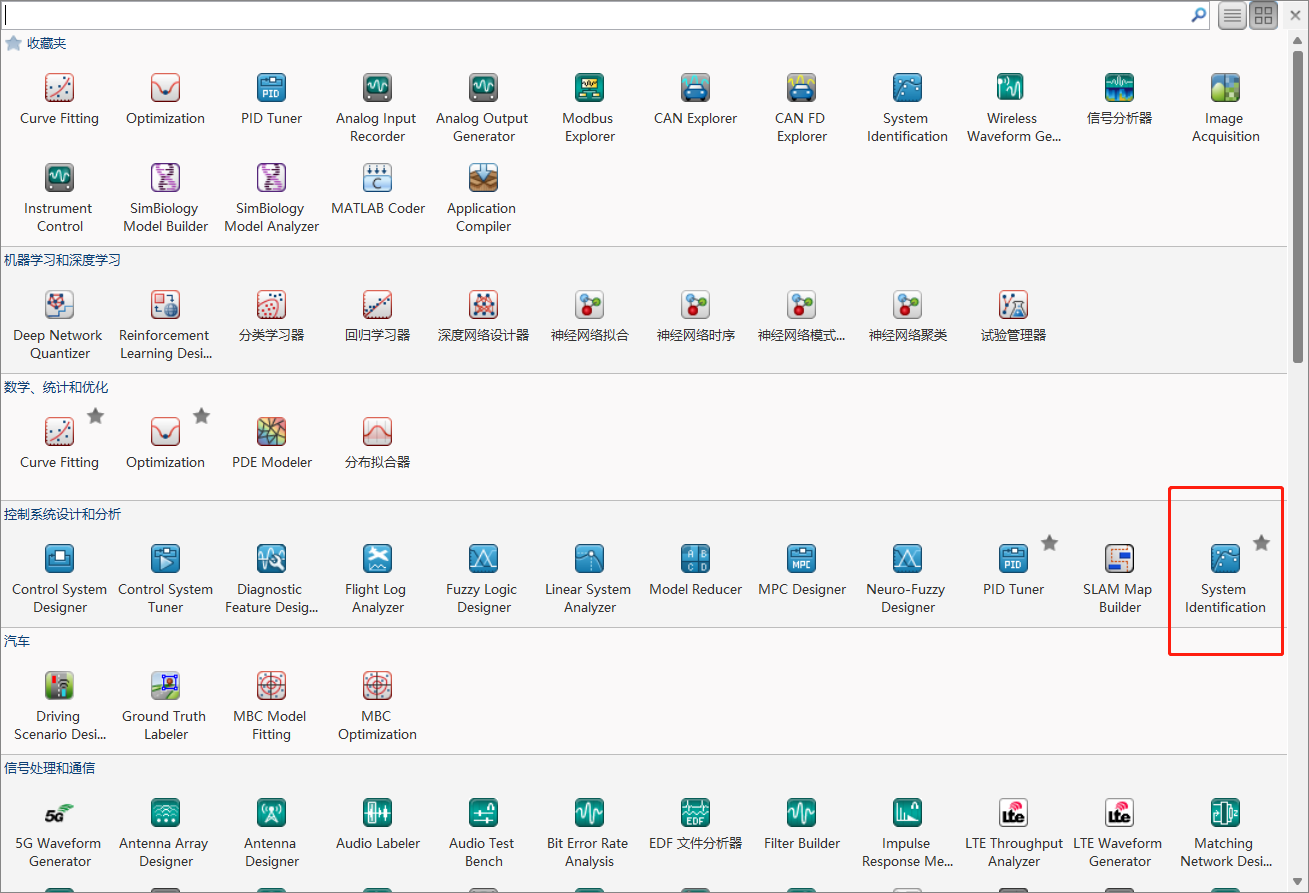Image resolution: width=1309 pixels, height=893 pixels.
Task: Launch Analog Input Recorder app
Action: (x=377, y=109)
